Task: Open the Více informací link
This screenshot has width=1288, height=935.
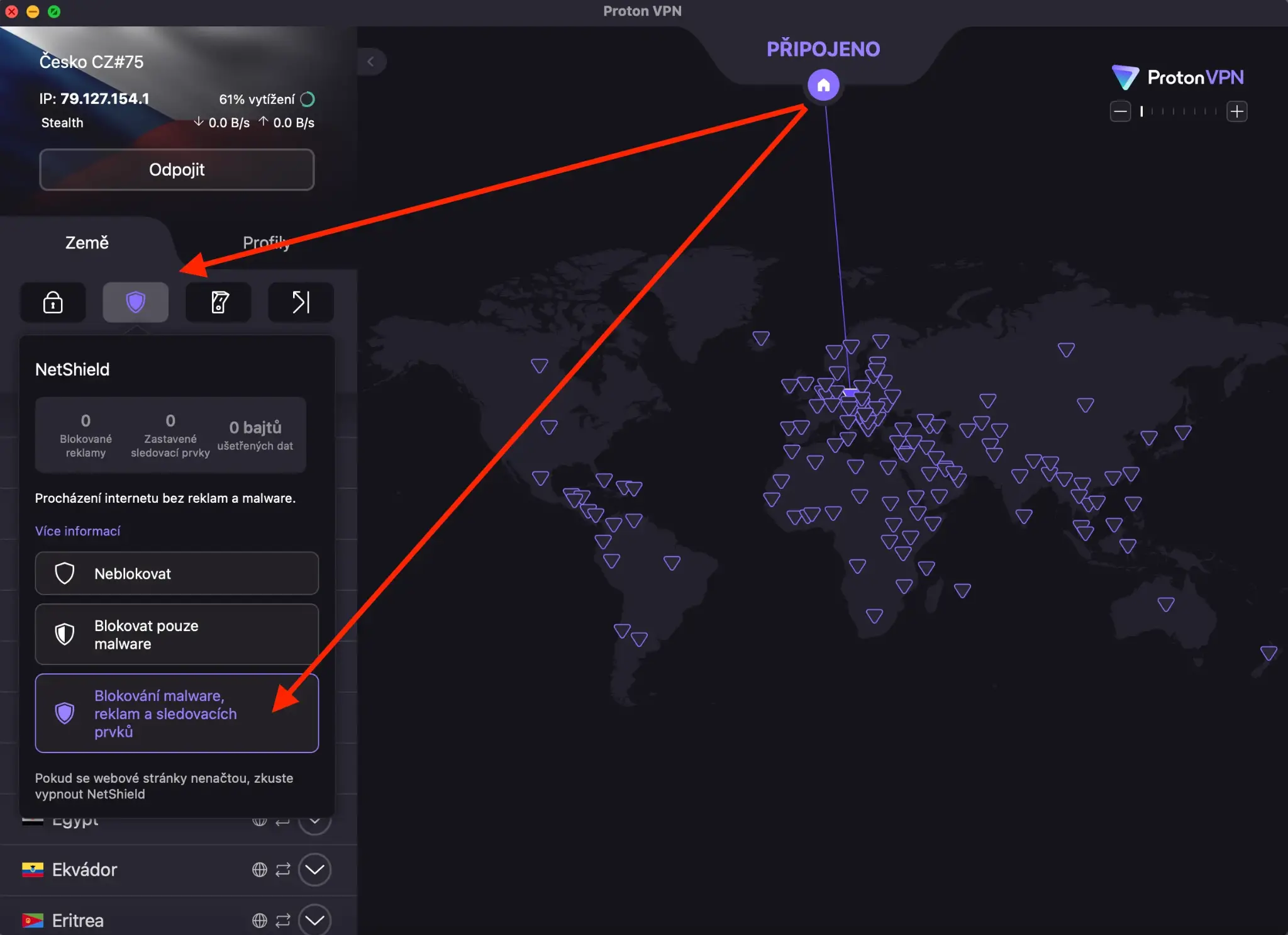Action: point(77,531)
